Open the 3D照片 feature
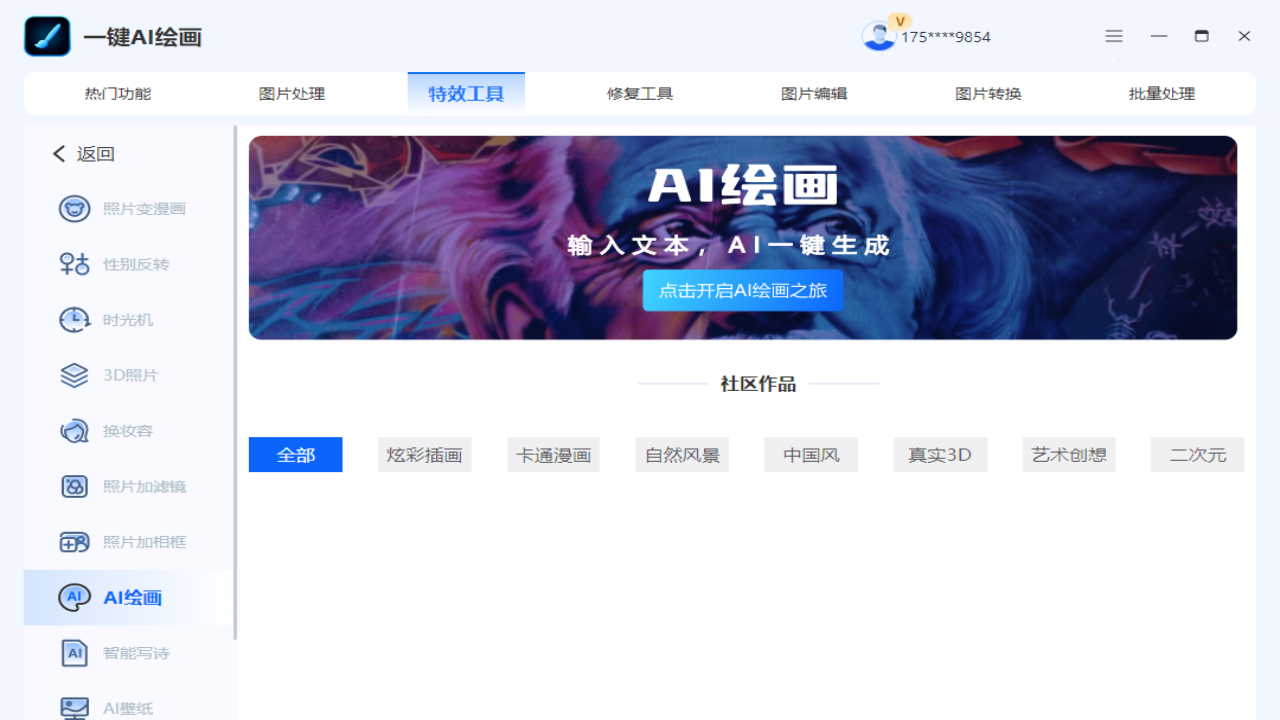The height and width of the screenshot is (720, 1280). click(127, 375)
